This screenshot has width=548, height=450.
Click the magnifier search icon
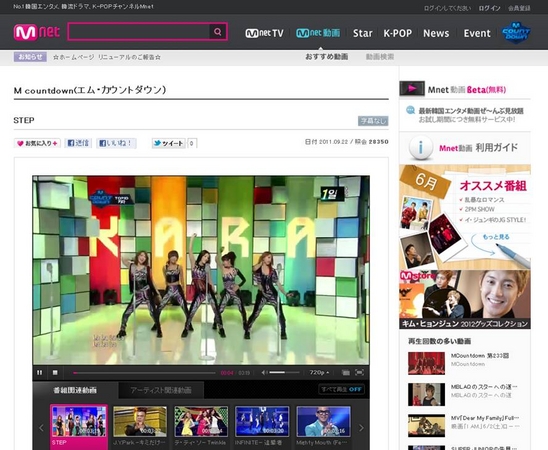[x=218, y=32]
